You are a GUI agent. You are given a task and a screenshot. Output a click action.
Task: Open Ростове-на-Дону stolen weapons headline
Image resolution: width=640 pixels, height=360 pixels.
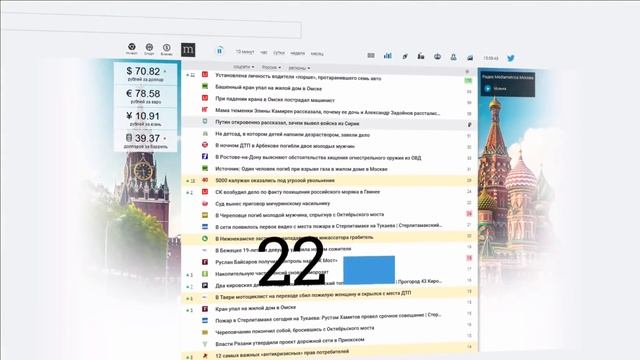coord(318,157)
